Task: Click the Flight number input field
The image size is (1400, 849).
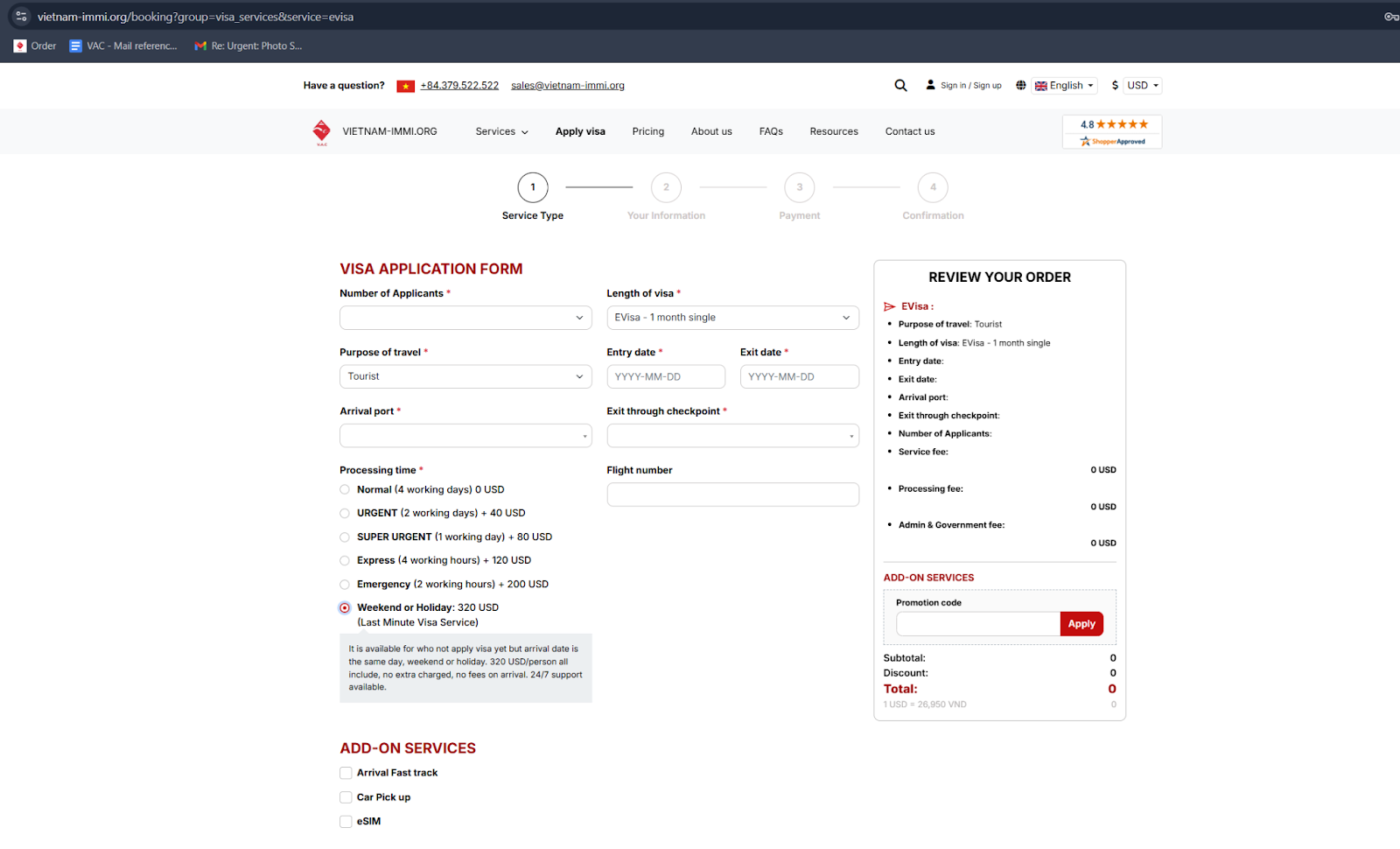Action: point(732,495)
